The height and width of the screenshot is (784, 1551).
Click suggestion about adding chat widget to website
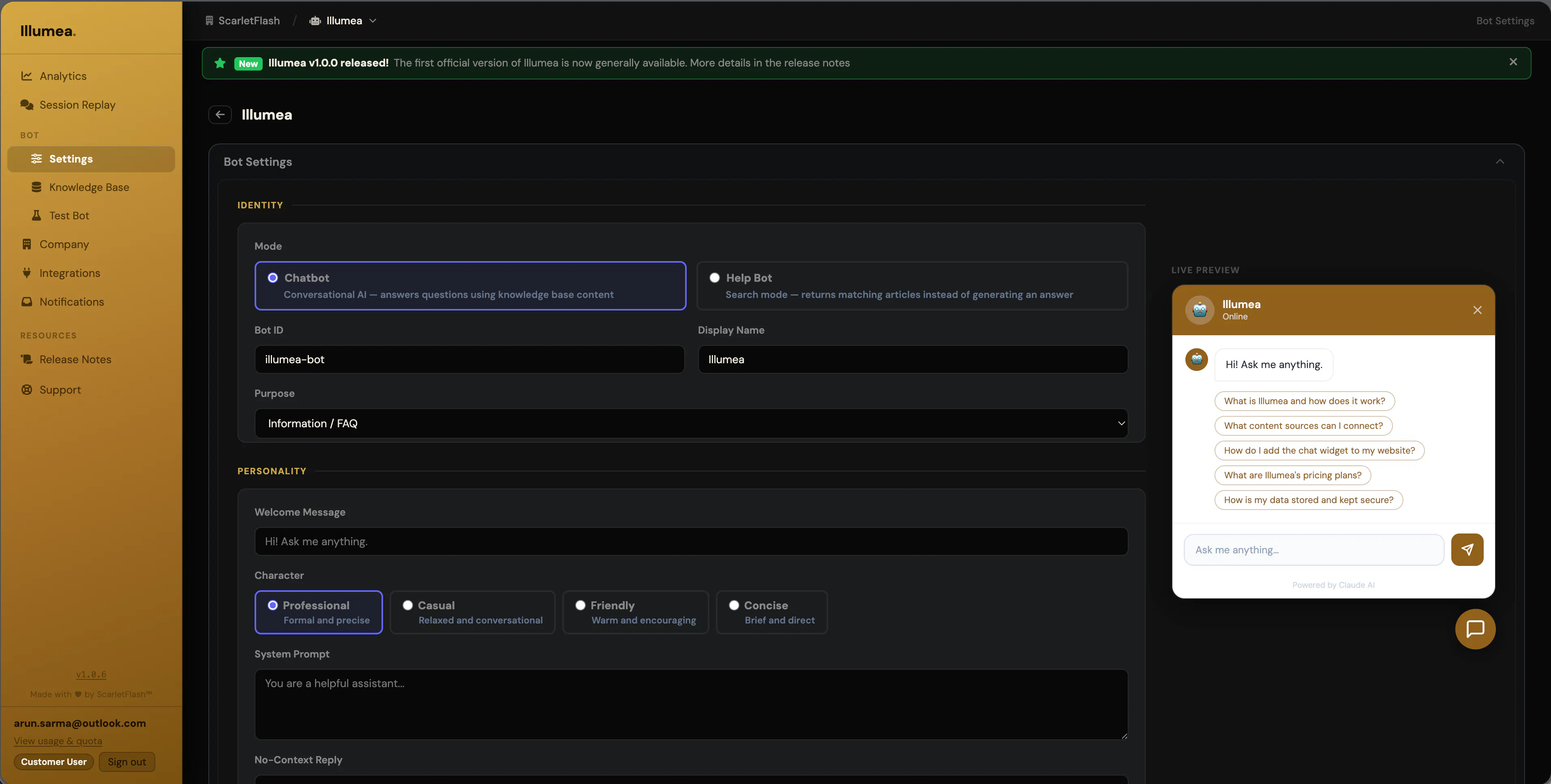pos(1319,450)
